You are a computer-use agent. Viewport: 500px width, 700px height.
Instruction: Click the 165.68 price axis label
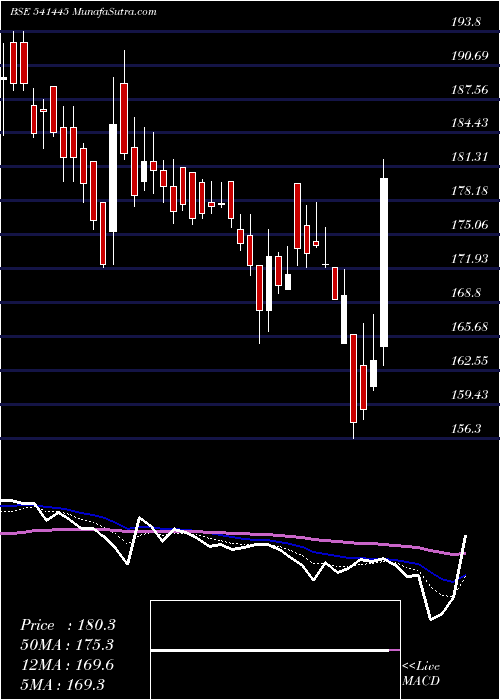pos(468,327)
